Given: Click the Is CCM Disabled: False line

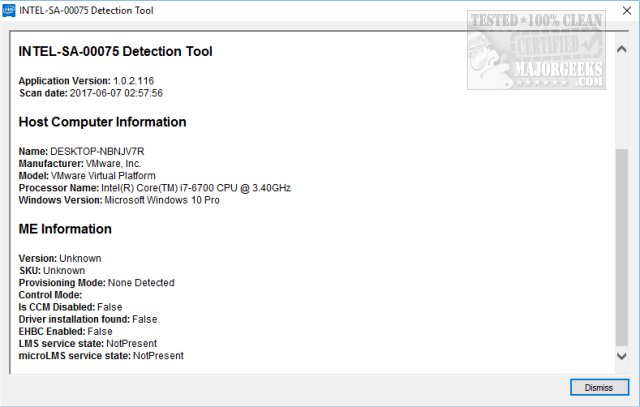Looking at the screenshot, I should coord(70,307).
